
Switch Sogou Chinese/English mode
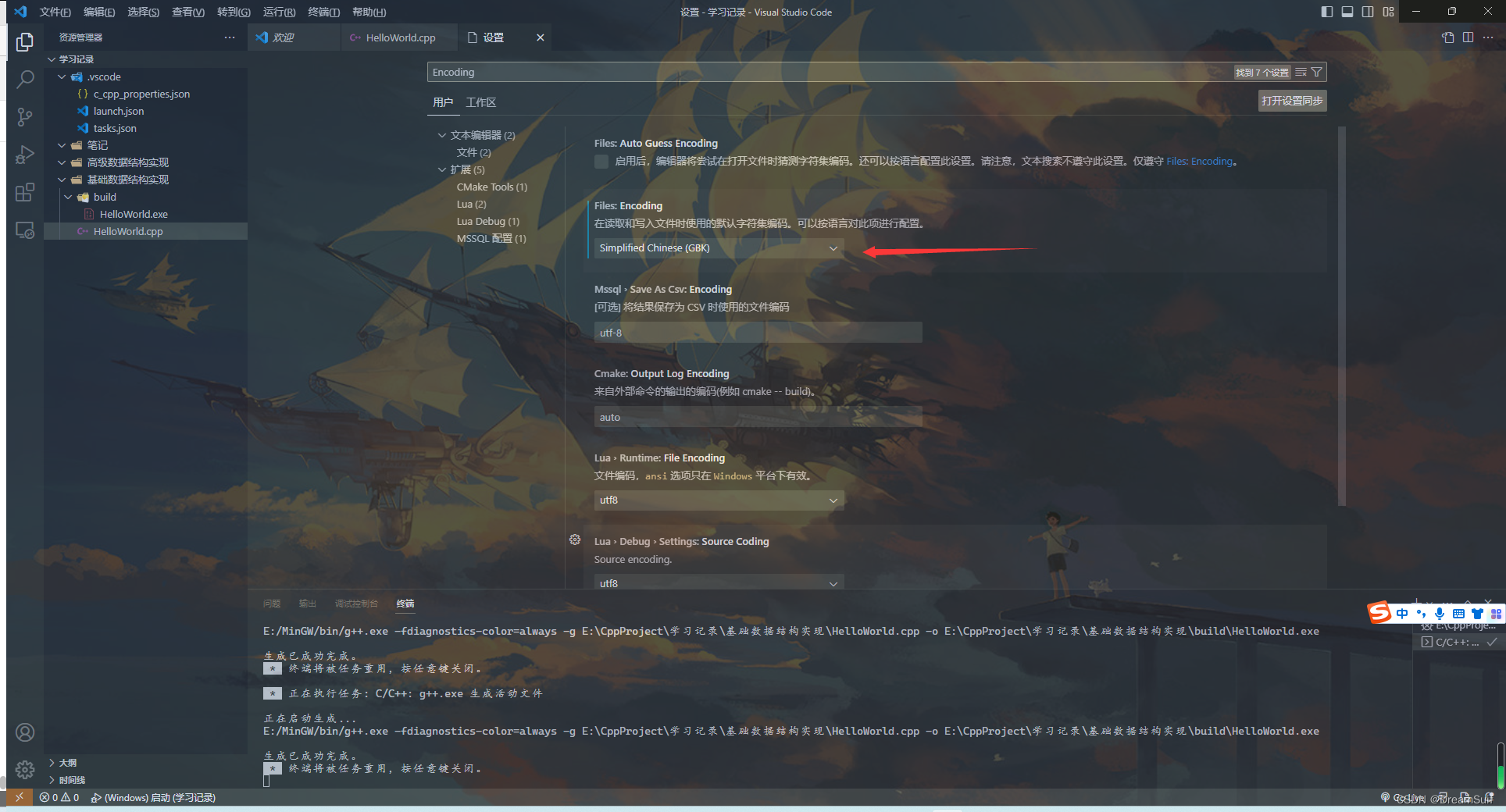pyautogui.click(x=1402, y=614)
